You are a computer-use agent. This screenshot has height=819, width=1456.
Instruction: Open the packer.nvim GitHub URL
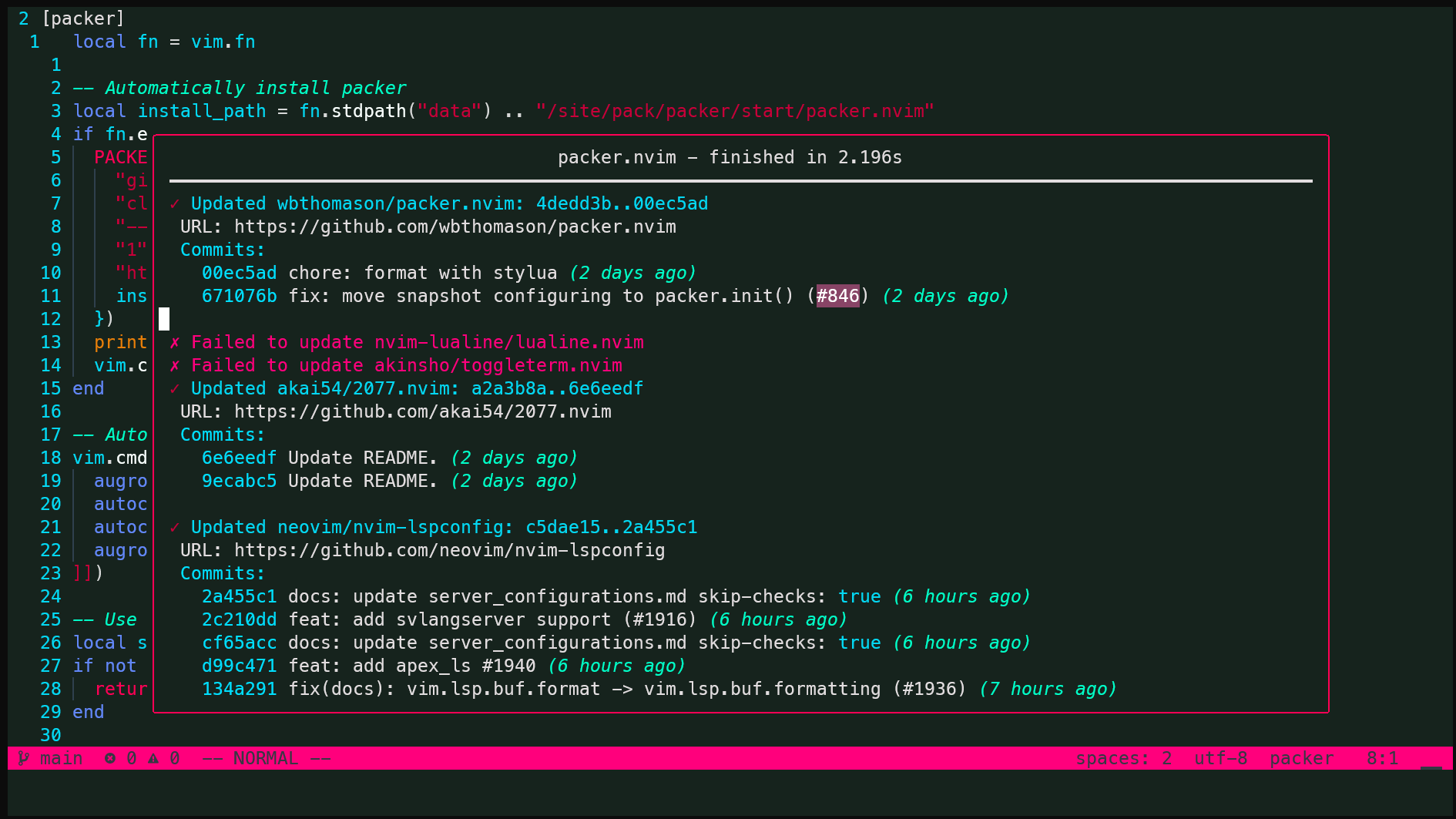click(x=455, y=227)
